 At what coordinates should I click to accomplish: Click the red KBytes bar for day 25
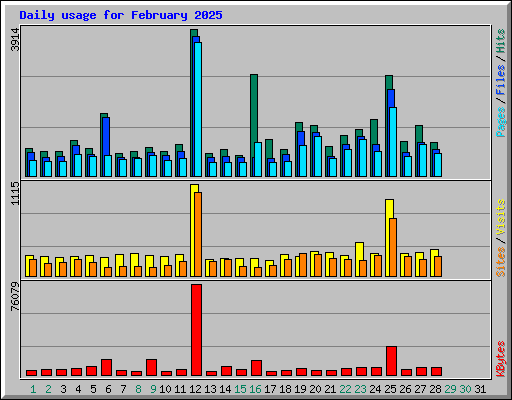click(391, 361)
